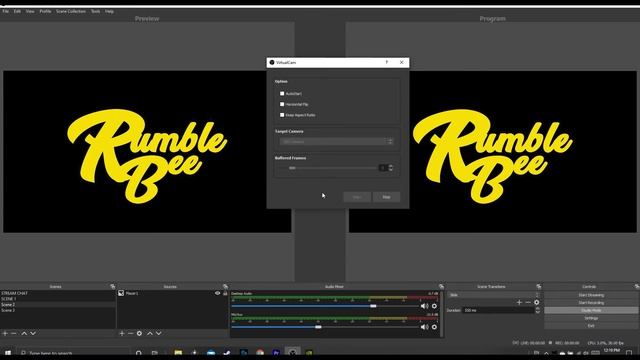
Task: Click the Stop button in VirtualCam dialog
Action: [x=386, y=197]
